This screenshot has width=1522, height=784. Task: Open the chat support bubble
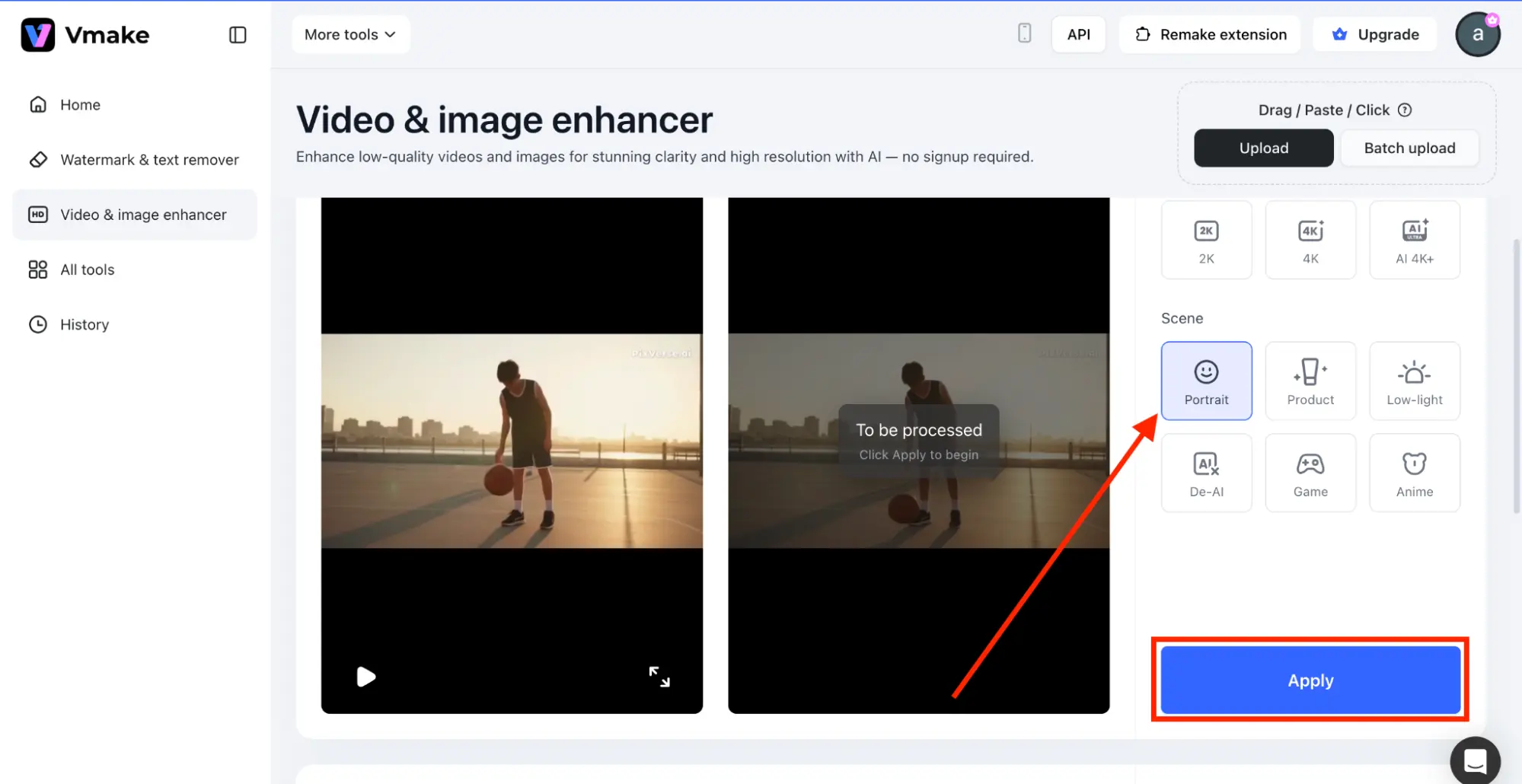coord(1475,760)
